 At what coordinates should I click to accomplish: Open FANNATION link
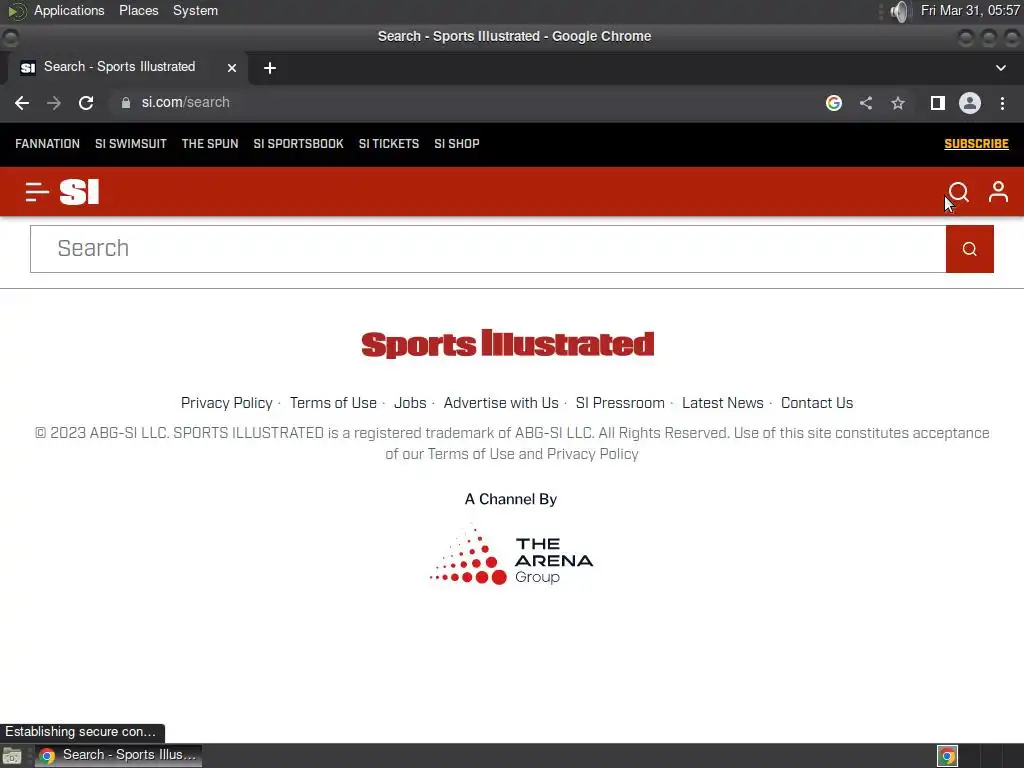click(48, 144)
